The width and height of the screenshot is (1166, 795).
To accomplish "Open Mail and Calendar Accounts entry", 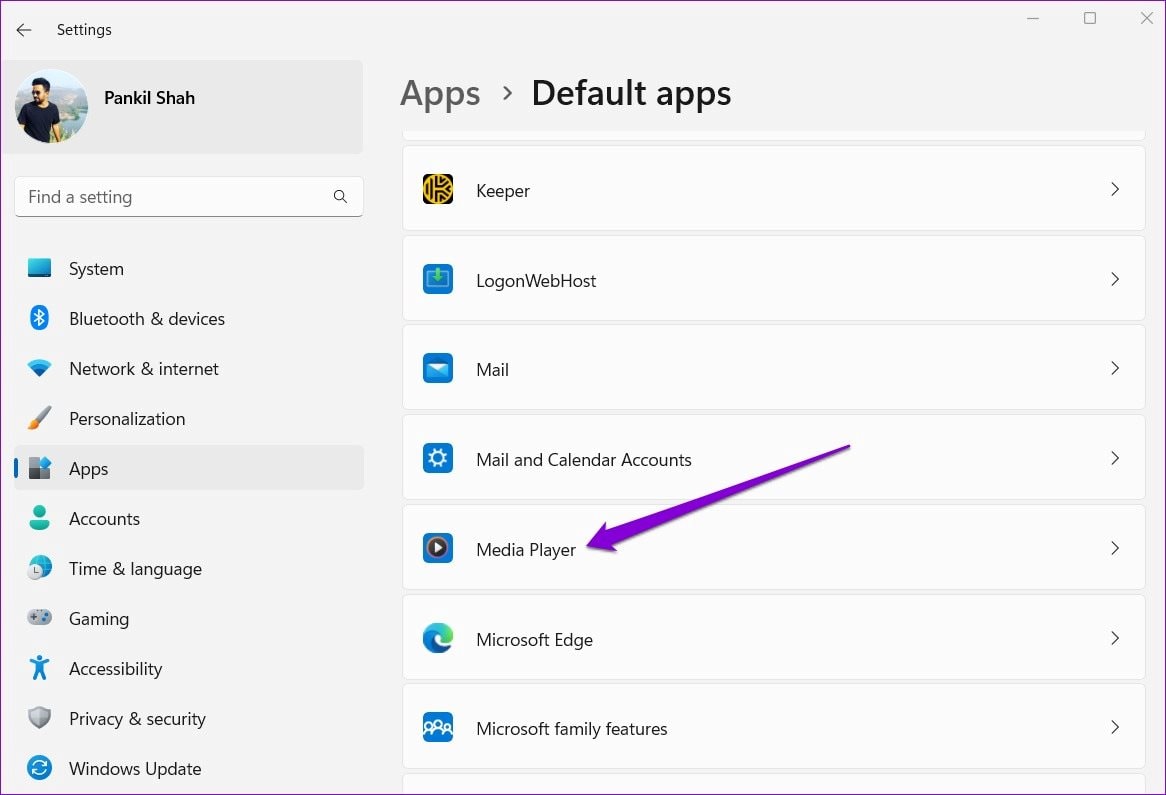I will pos(773,458).
